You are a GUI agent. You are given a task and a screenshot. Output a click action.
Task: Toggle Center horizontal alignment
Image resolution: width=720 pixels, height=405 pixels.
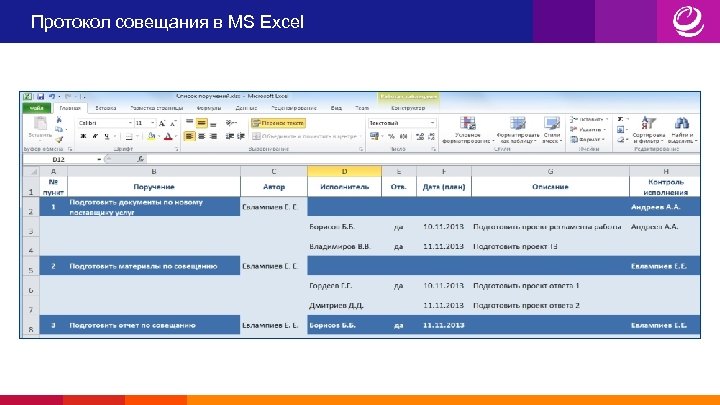point(201,136)
